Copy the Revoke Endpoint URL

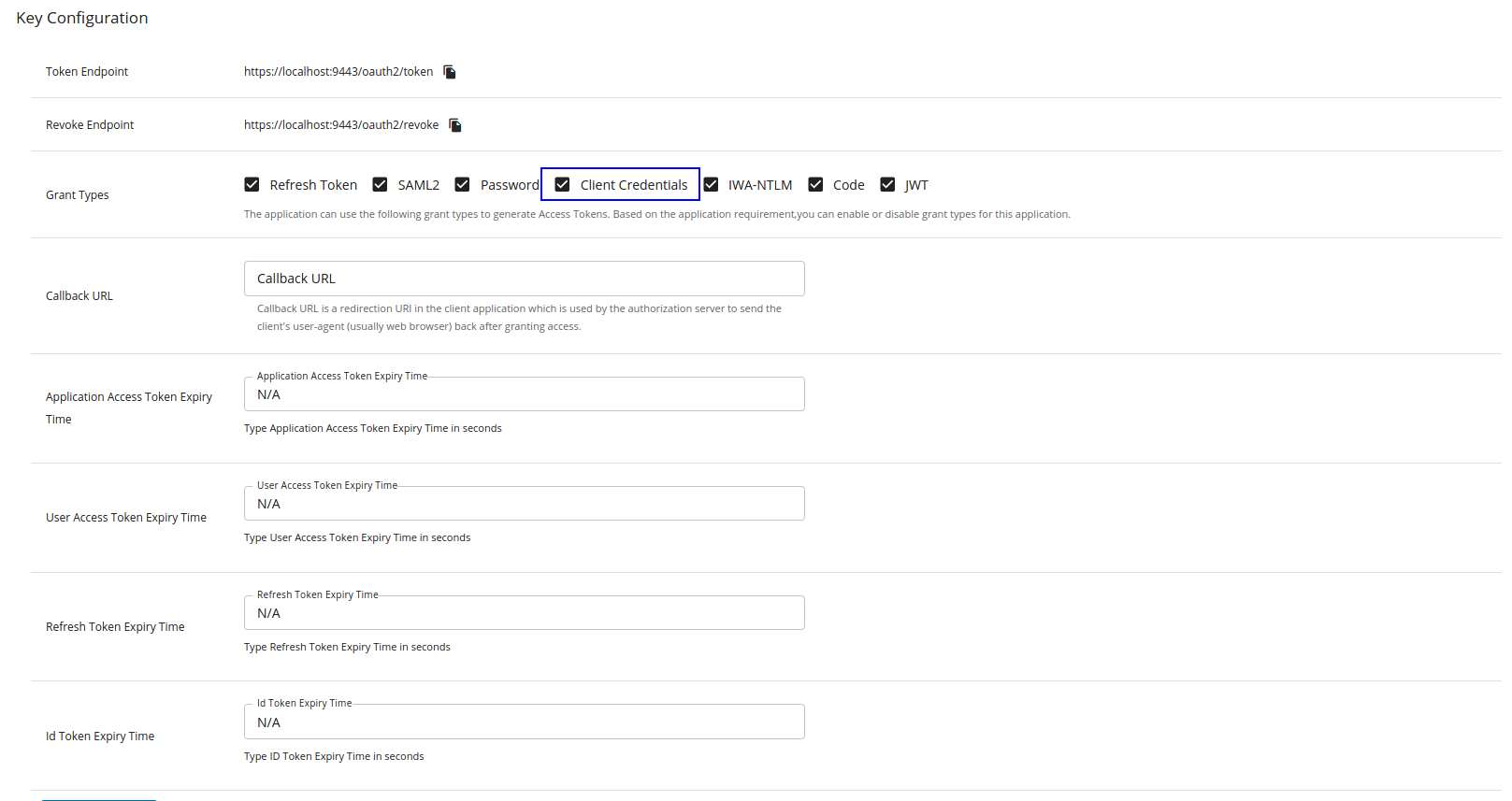[455, 125]
